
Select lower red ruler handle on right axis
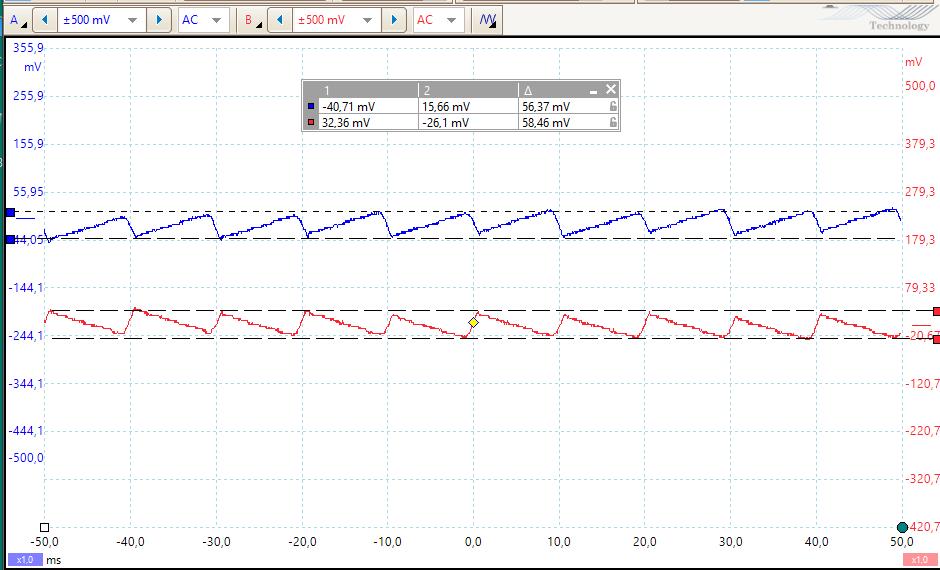coord(936,339)
